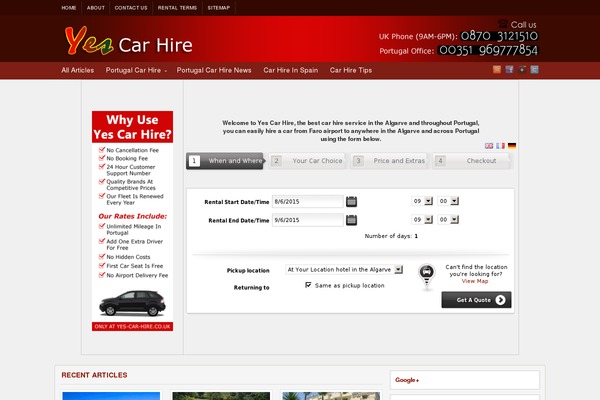Image resolution: width=600 pixels, height=400 pixels.
Task: Click the ONLY AT YES-CAR-HIRE.CO.UK banner
Action: (x=132, y=327)
